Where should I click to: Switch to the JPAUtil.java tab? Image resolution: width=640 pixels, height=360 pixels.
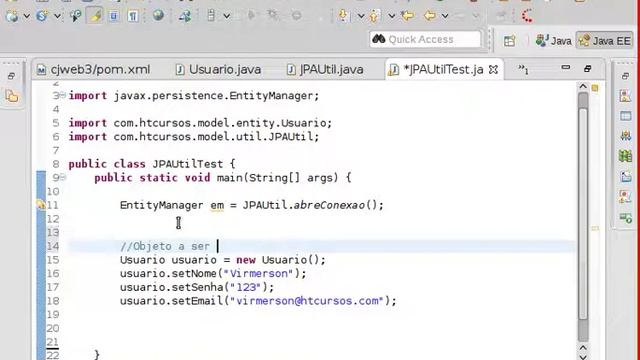point(325,70)
